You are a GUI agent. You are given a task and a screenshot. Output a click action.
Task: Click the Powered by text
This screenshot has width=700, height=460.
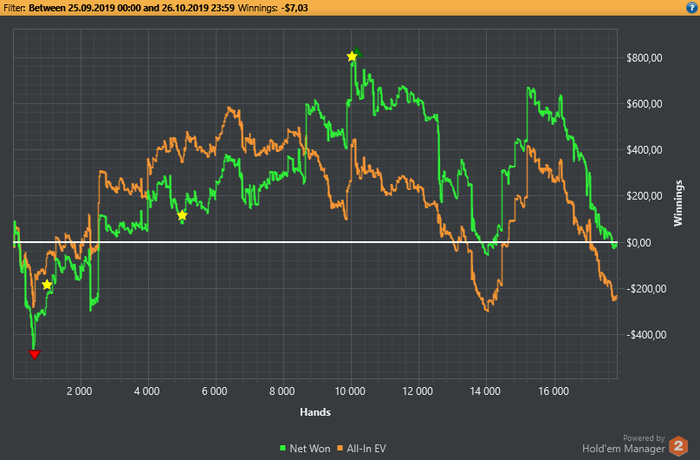click(644, 438)
